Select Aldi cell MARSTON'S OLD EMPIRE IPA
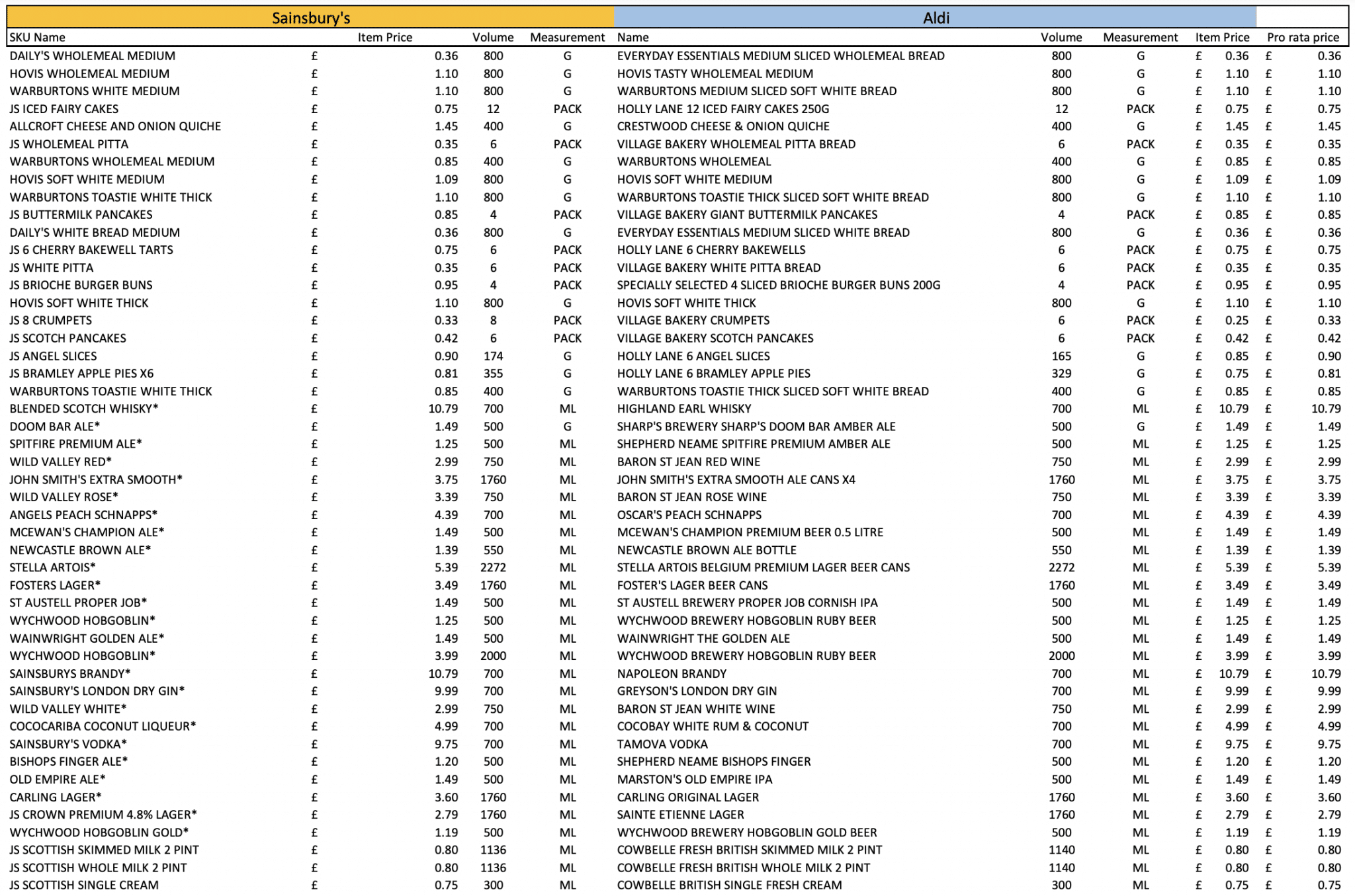This screenshot has height=896, width=1355. coord(695,780)
